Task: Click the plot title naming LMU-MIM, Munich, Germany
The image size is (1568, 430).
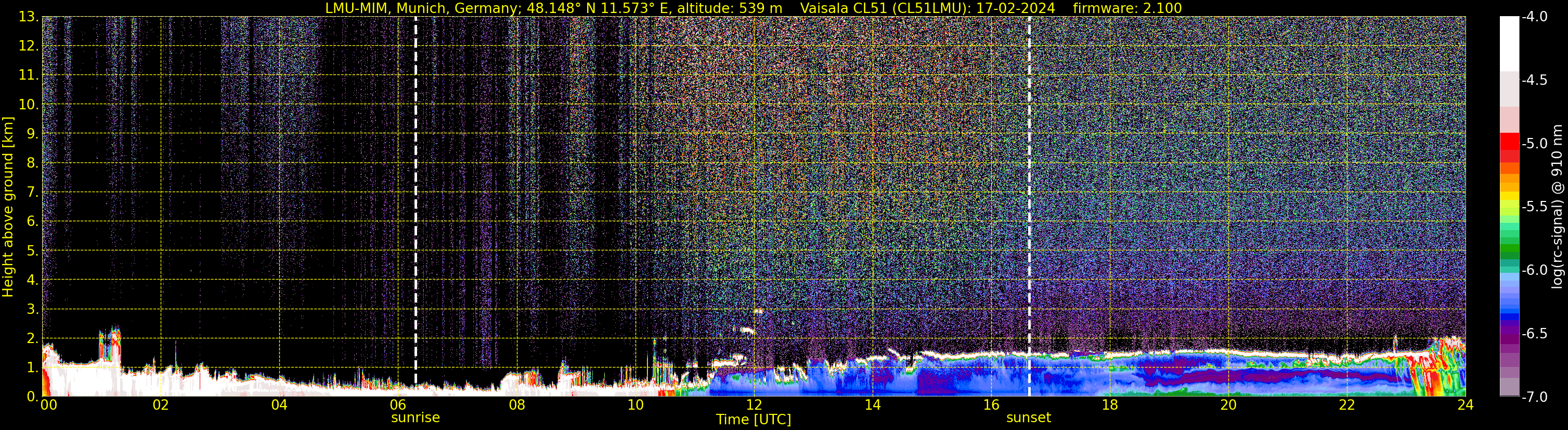Action: [x=553, y=8]
